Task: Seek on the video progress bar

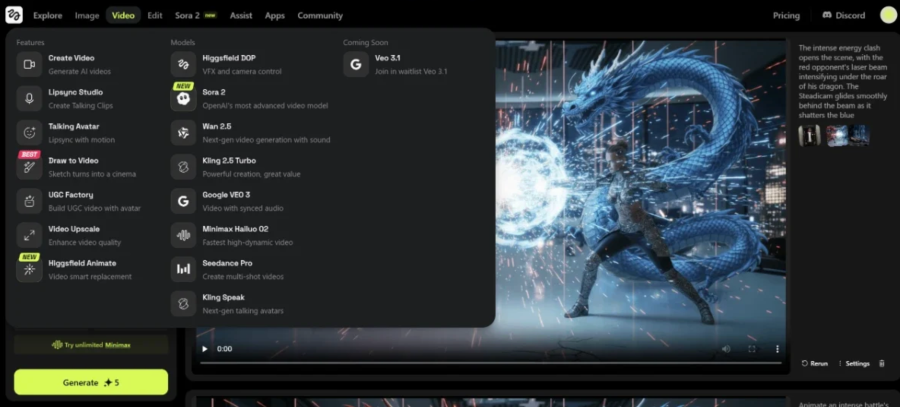Action: [x=491, y=363]
